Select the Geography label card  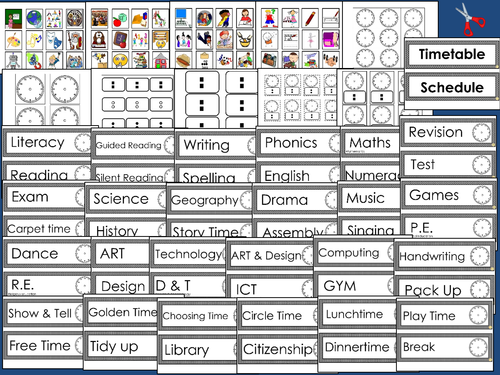(210, 200)
